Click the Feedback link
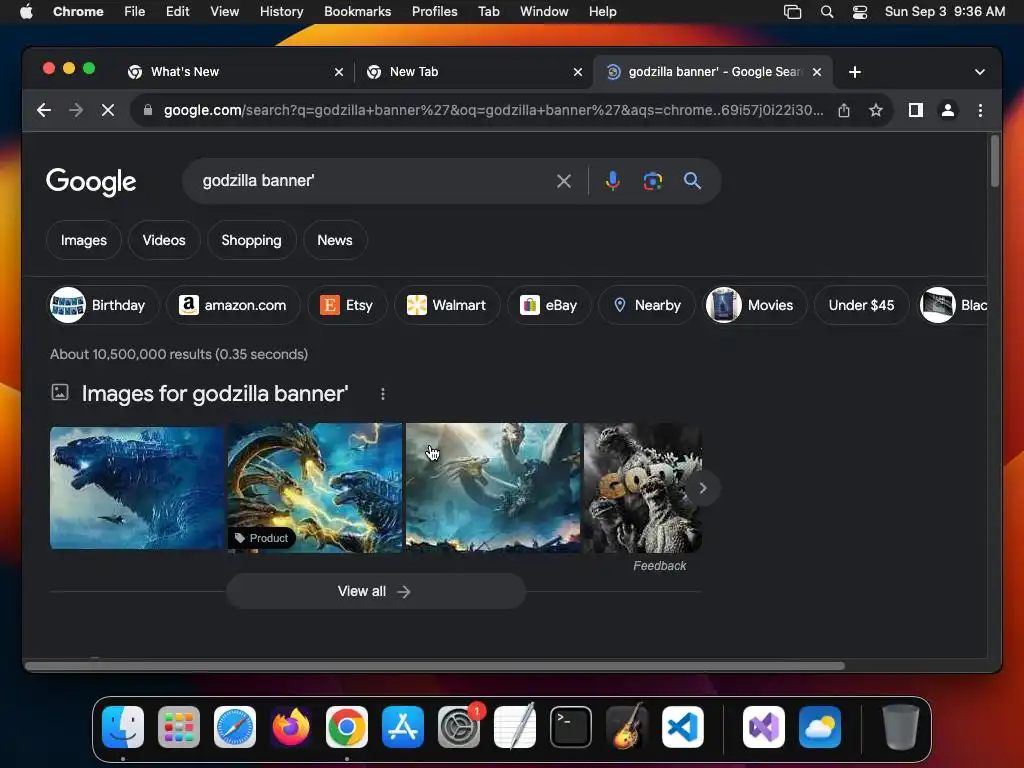Image resolution: width=1024 pixels, height=768 pixels. pos(660,566)
